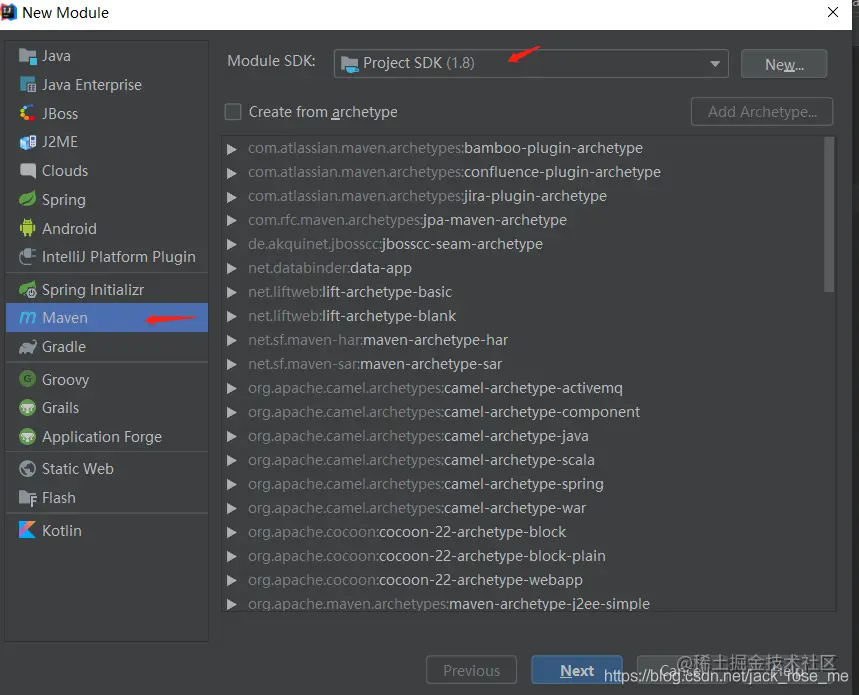Click the archetype list vertical scrollbar

pos(829,215)
